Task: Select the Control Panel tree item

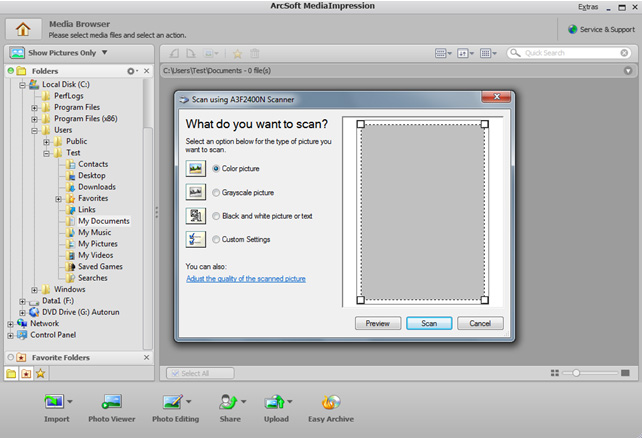Action: 53,335
